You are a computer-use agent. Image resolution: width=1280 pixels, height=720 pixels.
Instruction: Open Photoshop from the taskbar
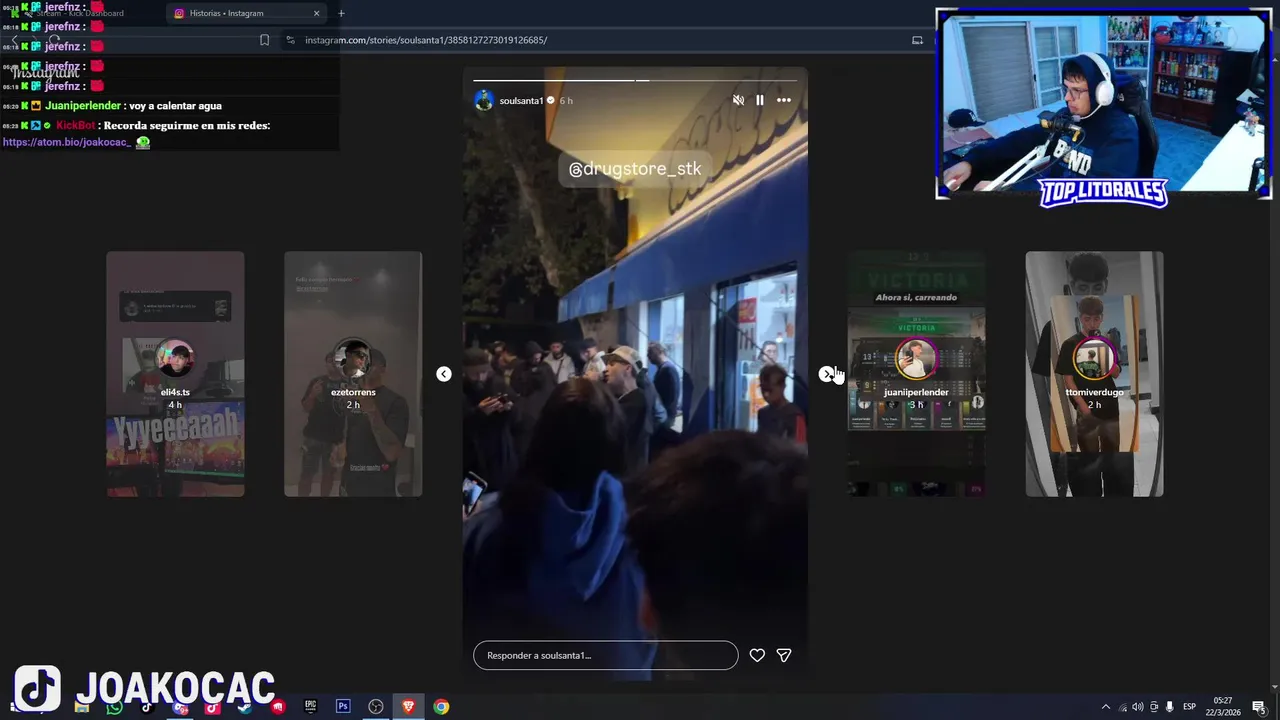coord(343,707)
